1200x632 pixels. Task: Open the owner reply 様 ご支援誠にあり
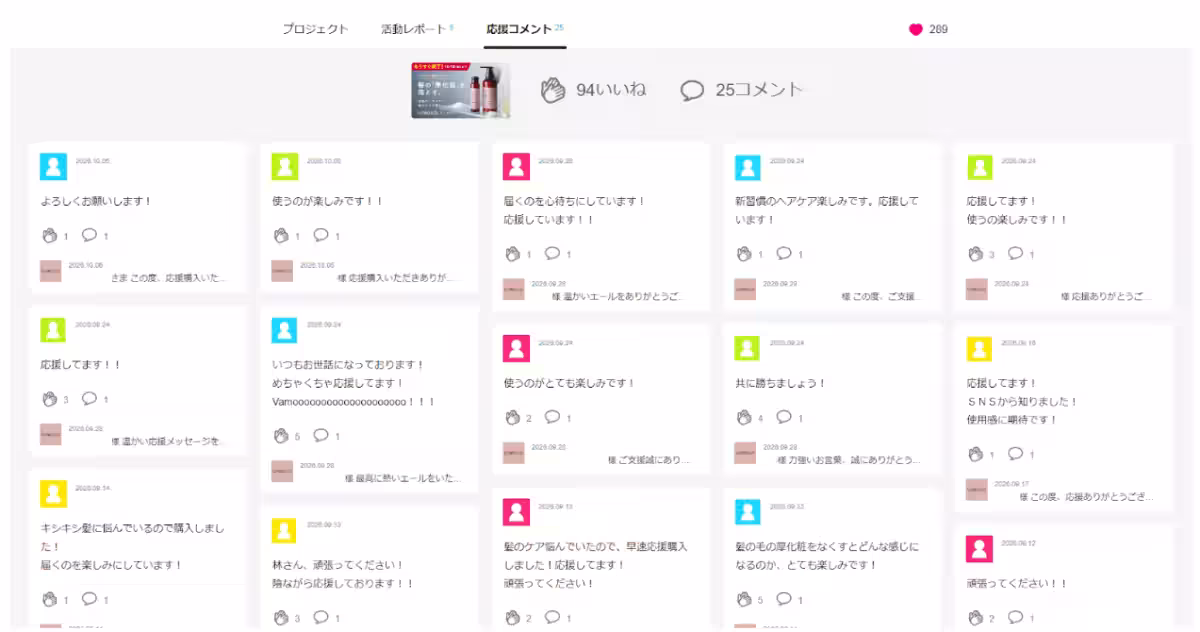click(648, 460)
